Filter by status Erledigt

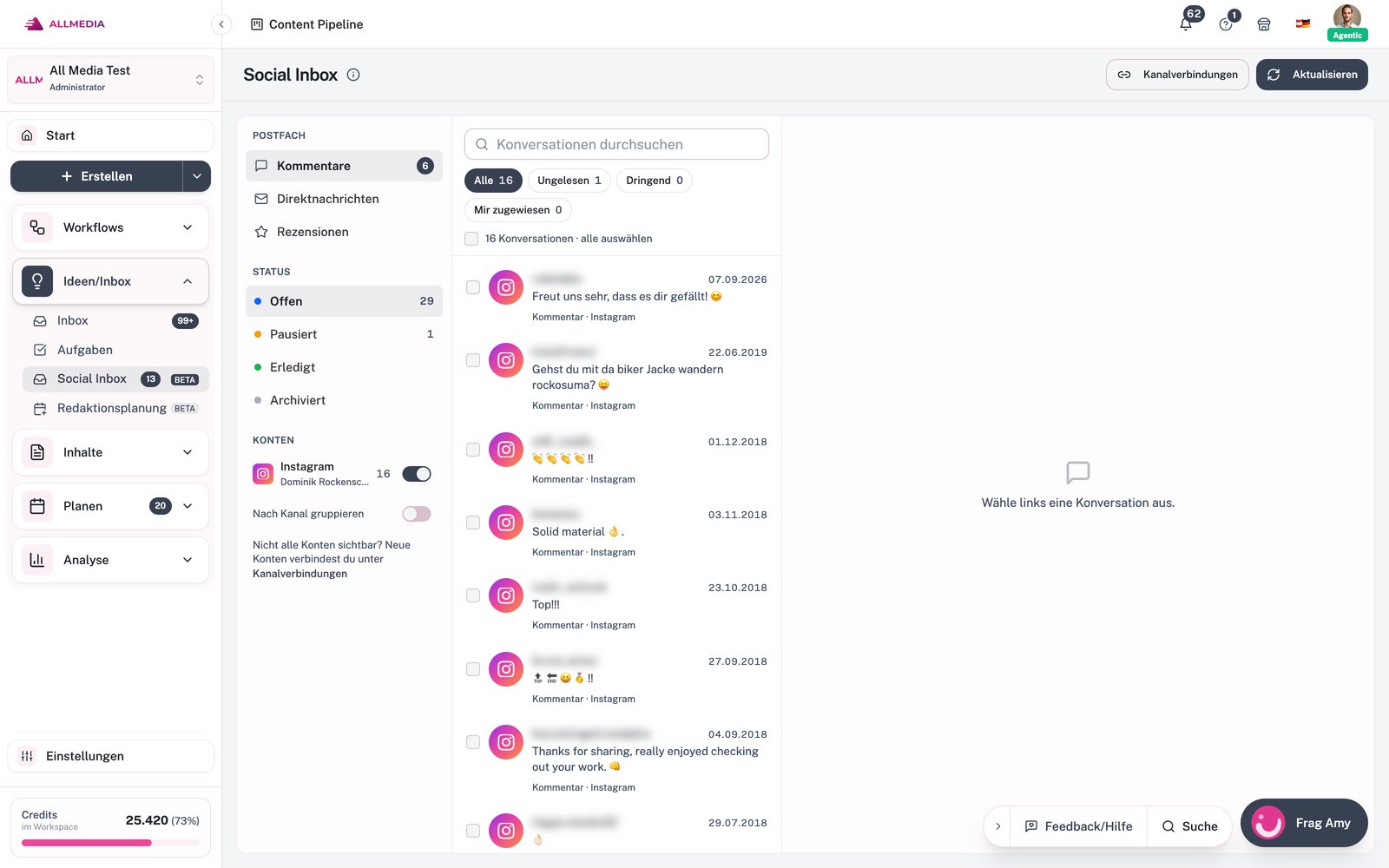coord(344,367)
